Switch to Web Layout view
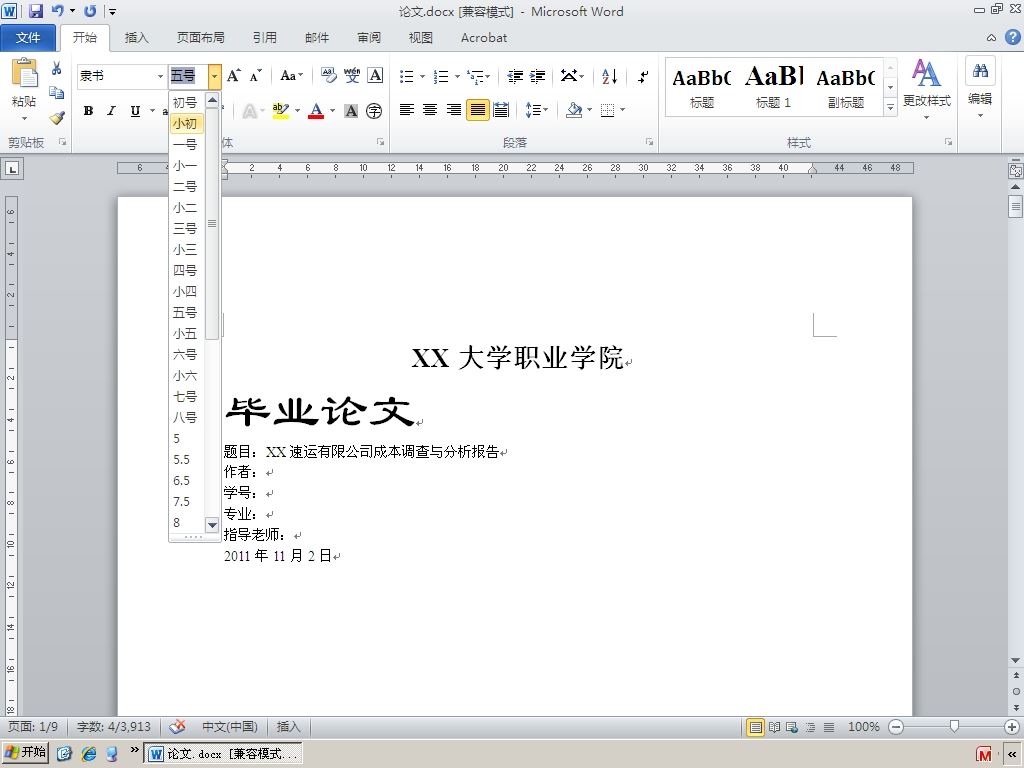 point(792,727)
